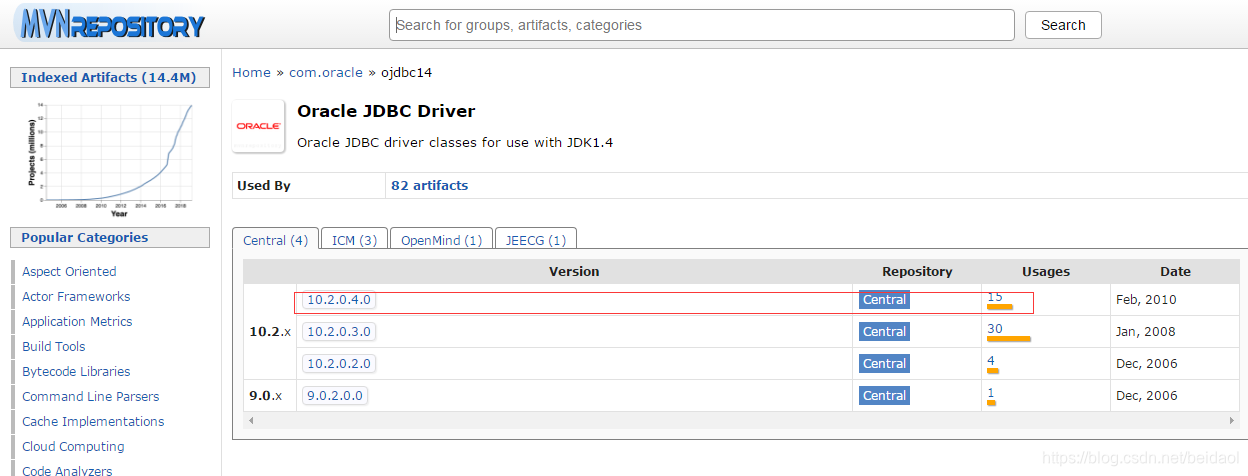This screenshot has height=476, width=1248.
Task: Open the 30 usages link
Action: [x=995, y=328]
